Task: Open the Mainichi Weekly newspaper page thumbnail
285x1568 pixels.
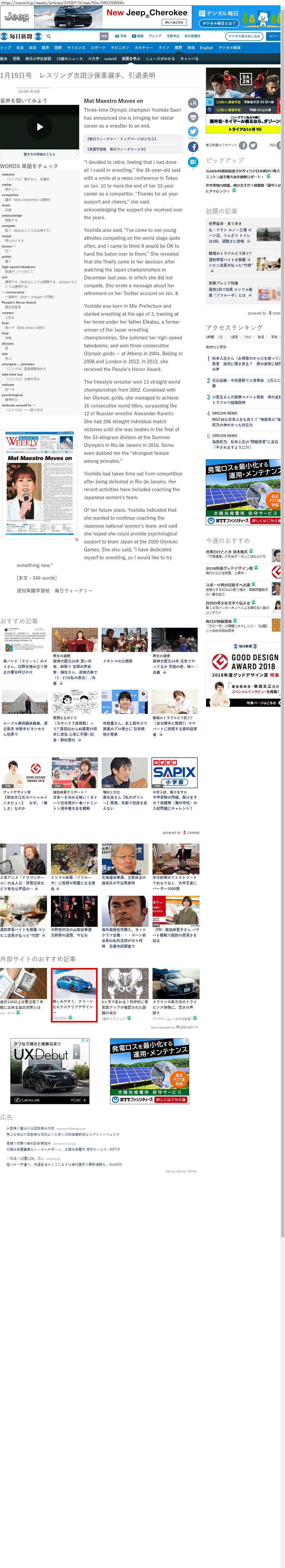Action: 40,484
